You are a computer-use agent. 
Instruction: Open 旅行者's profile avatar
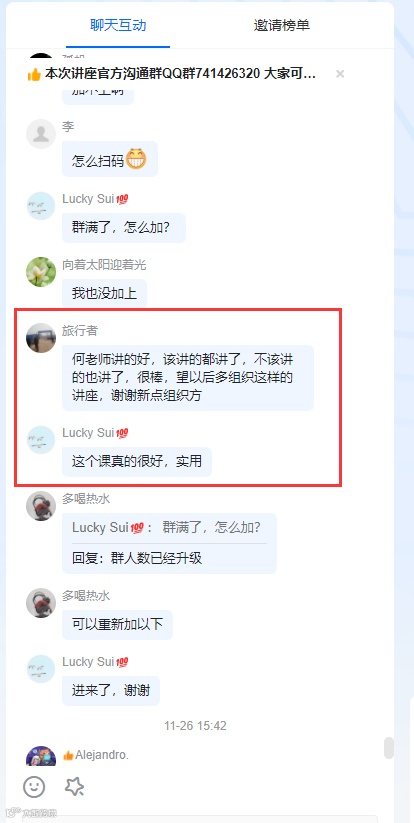(41, 337)
